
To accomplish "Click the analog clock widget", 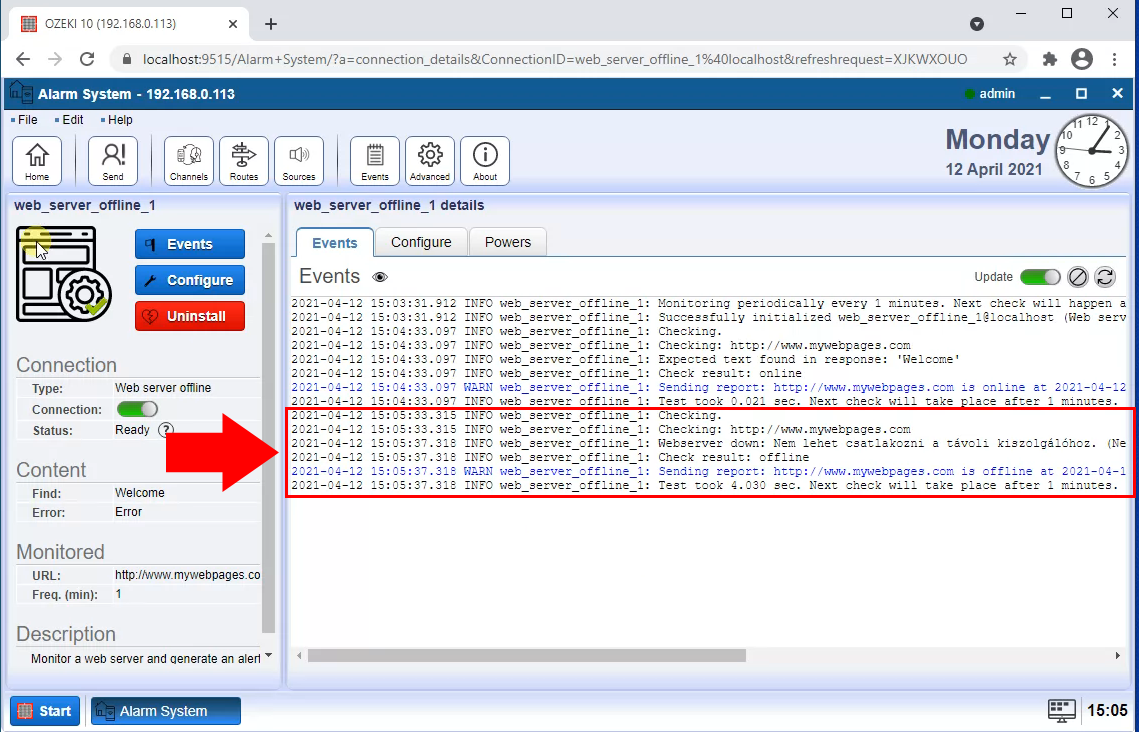I will pyautogui.click(x=1092, y=150).
